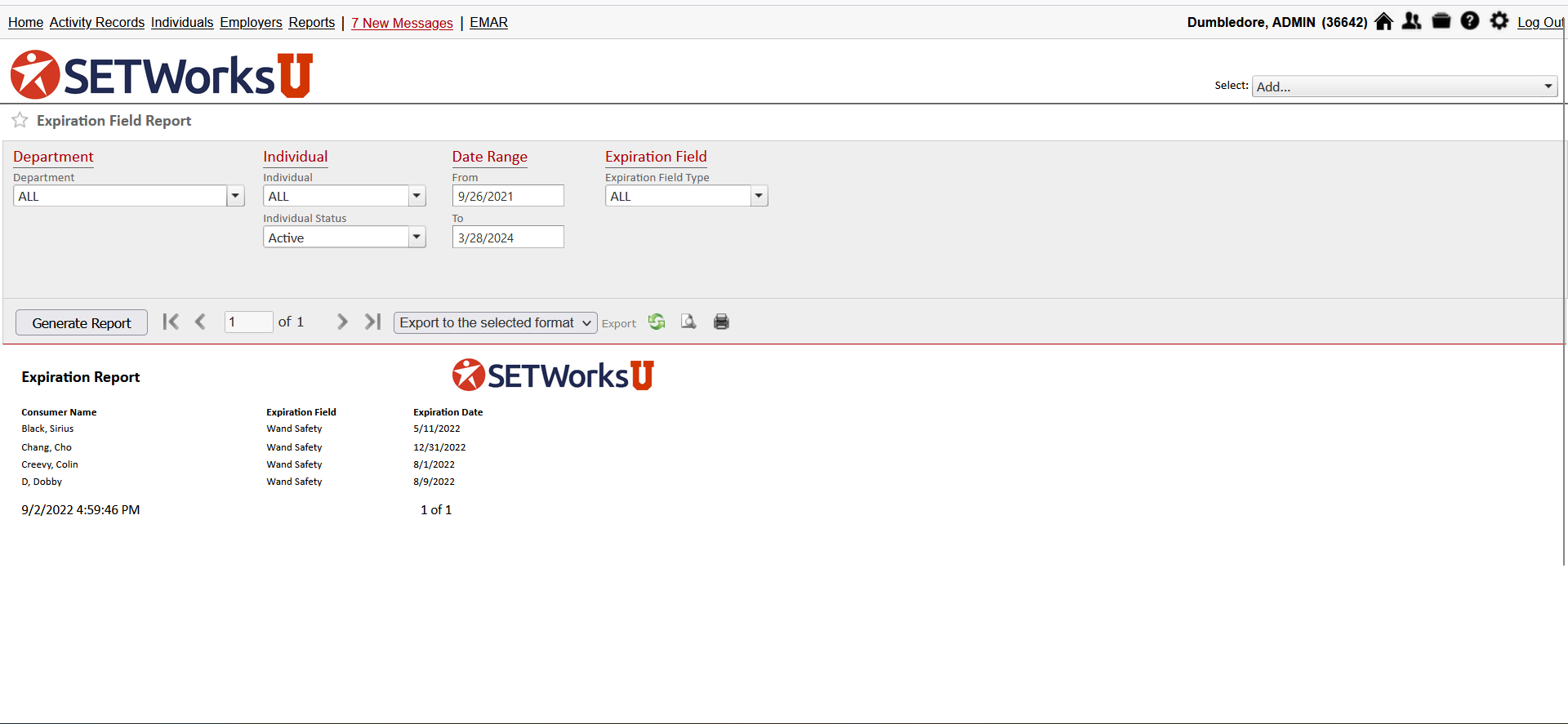The image size is (1568, 724).
Task: Open the Individual dropdown arrow
Action: click(x=417, y=196)
